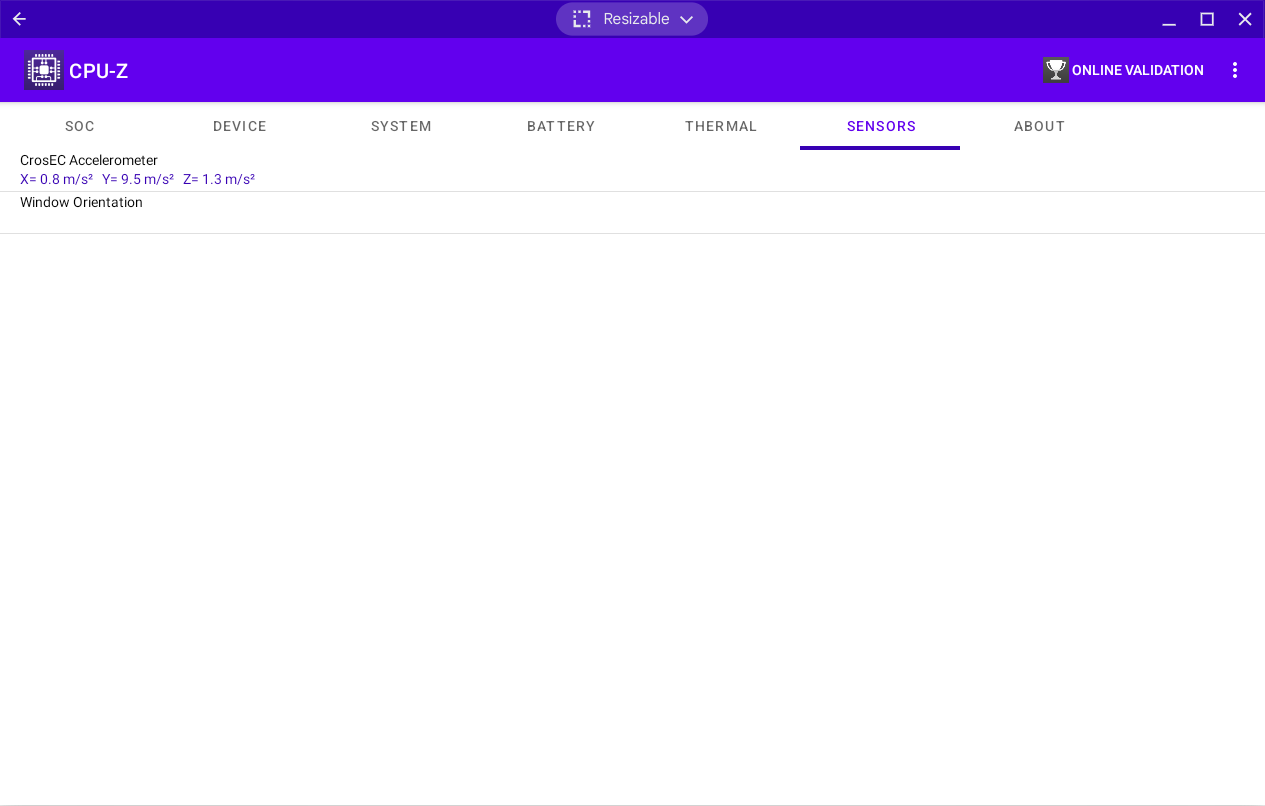
Task: Maximize the CPU-Z window
Action: click(1207, 19)
